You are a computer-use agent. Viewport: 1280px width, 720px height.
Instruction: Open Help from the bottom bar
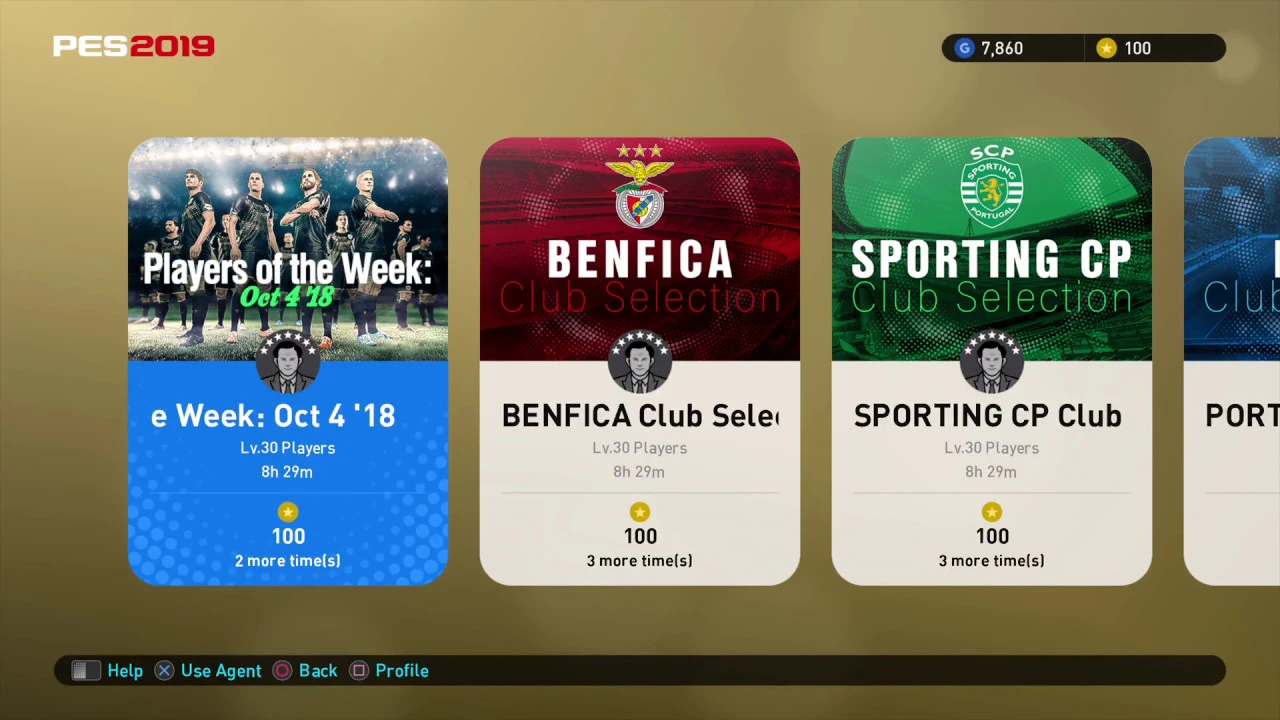pos(125,671)
